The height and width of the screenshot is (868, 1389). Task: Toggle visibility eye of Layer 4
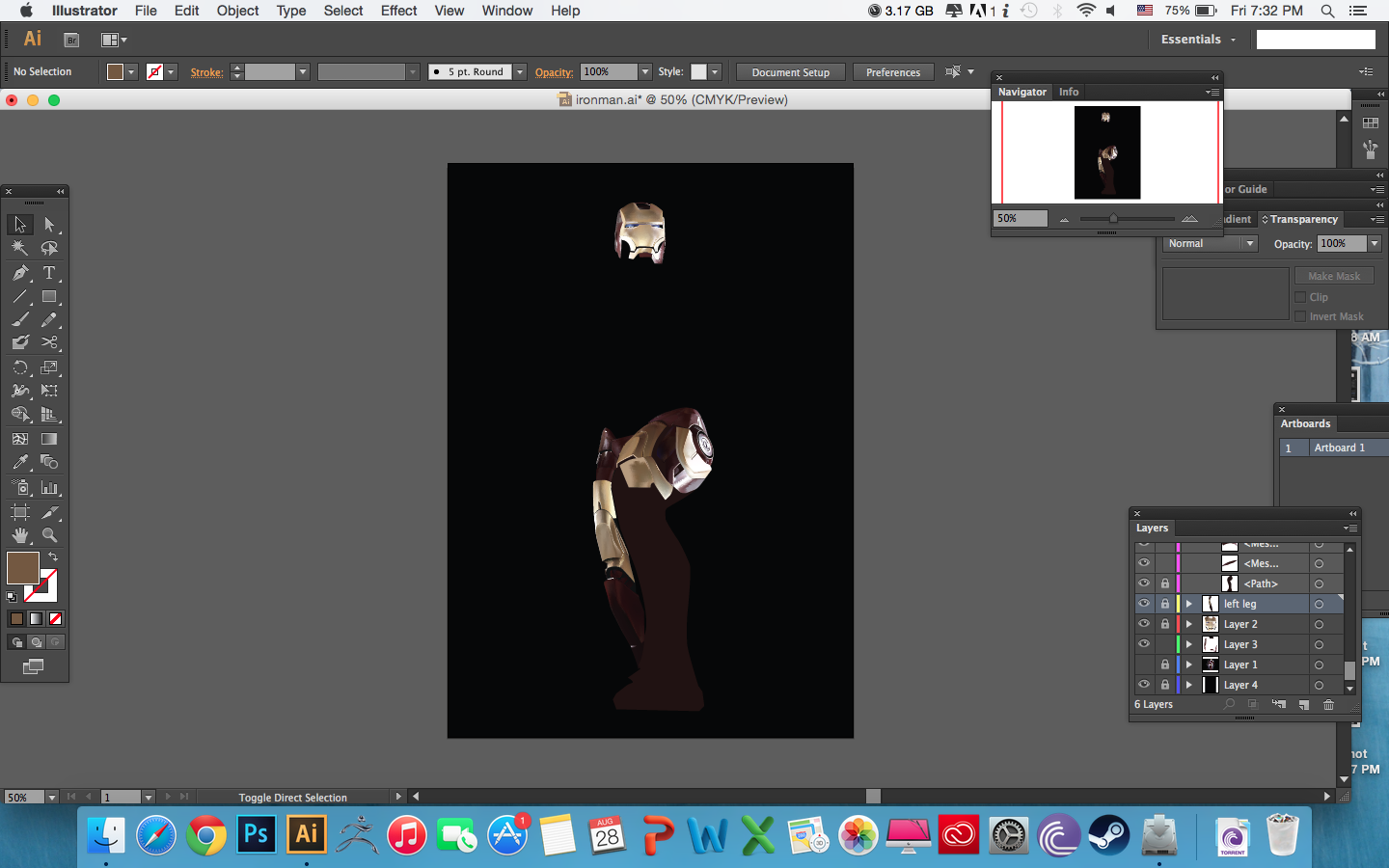(1144, 685)
